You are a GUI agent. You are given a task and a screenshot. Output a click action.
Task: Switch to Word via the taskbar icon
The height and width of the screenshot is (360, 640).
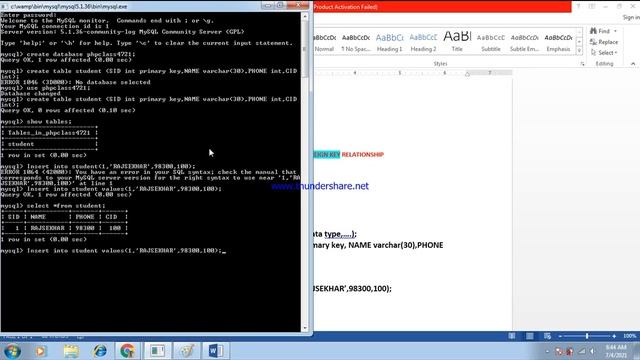coord(215,351)
